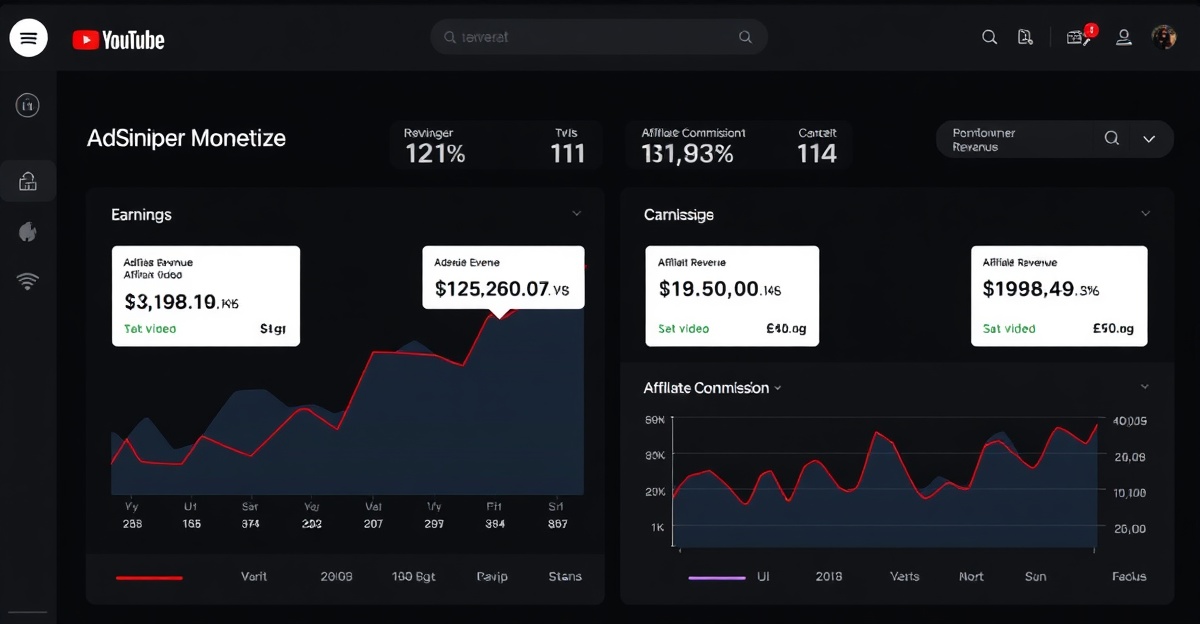1200x624 pixels.
Task: Collapse the Camissige panel chevron
Action: (1145, 214)
